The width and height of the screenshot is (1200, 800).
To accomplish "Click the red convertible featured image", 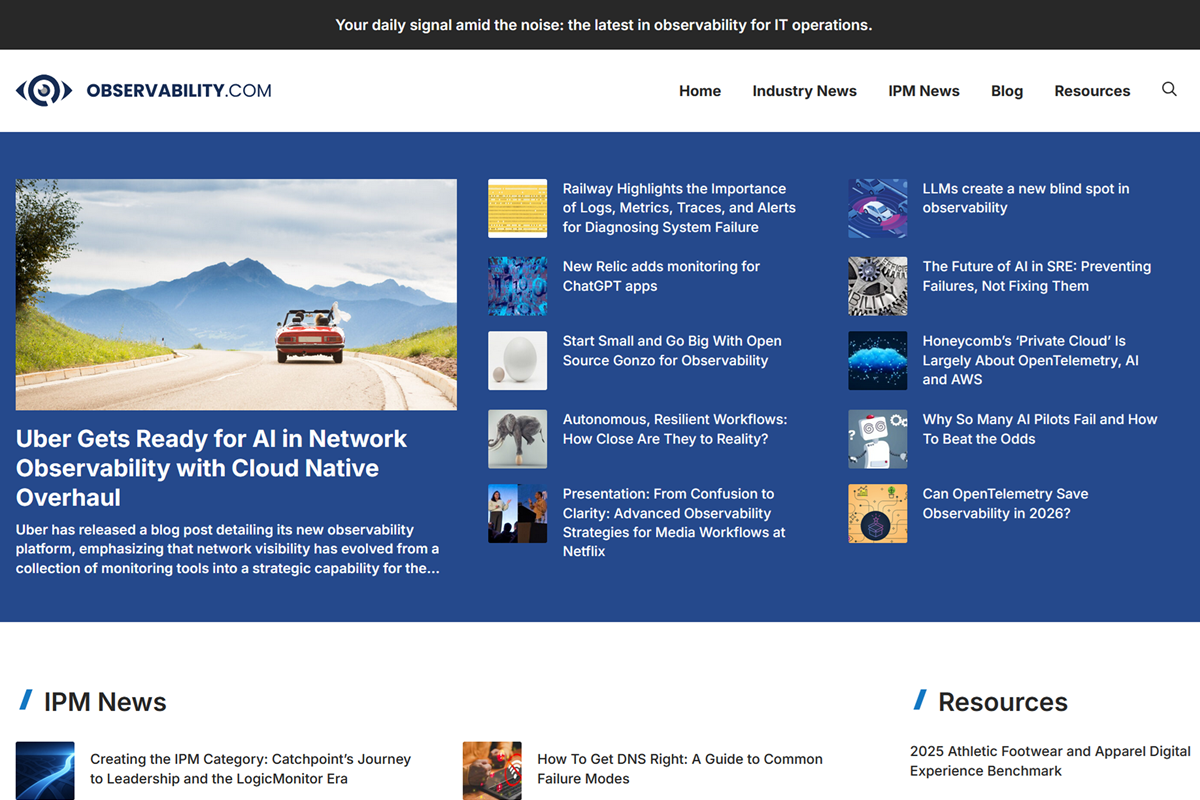I will pyautogui.click(x=236, y=294).
